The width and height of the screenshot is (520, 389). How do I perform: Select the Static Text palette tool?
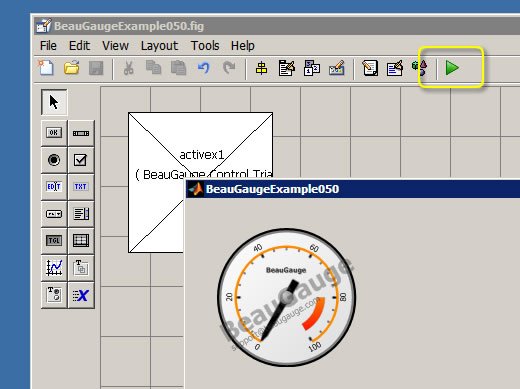click(81, 187)
